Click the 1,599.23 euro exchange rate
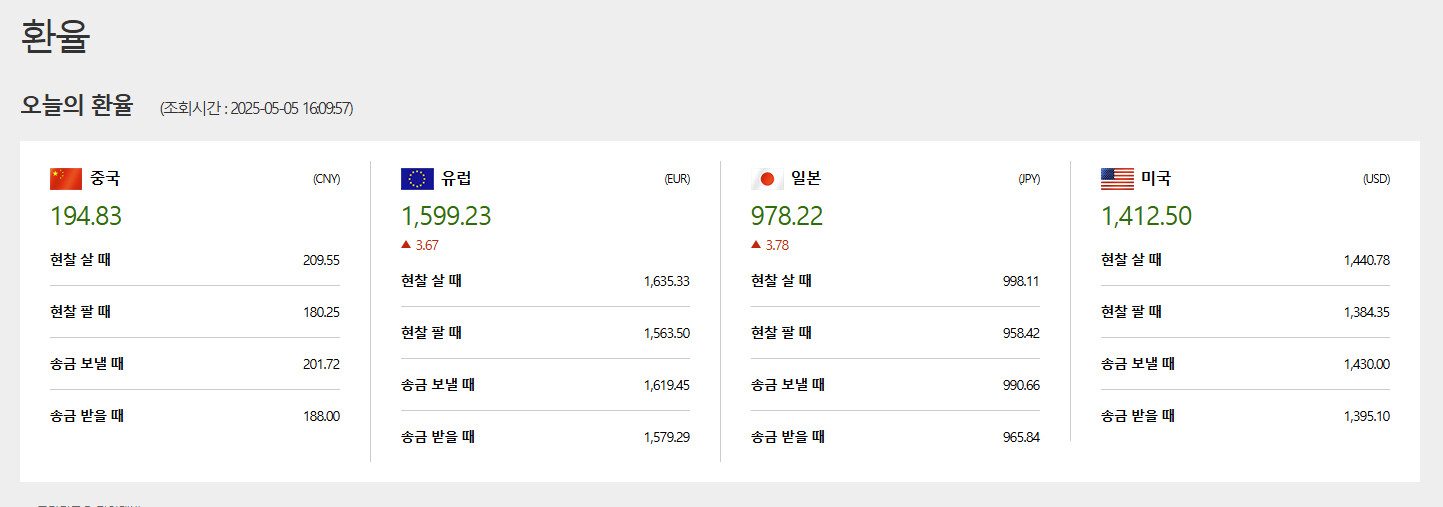This screenshot has width=1443, height=507. click(x=446, y=216)
